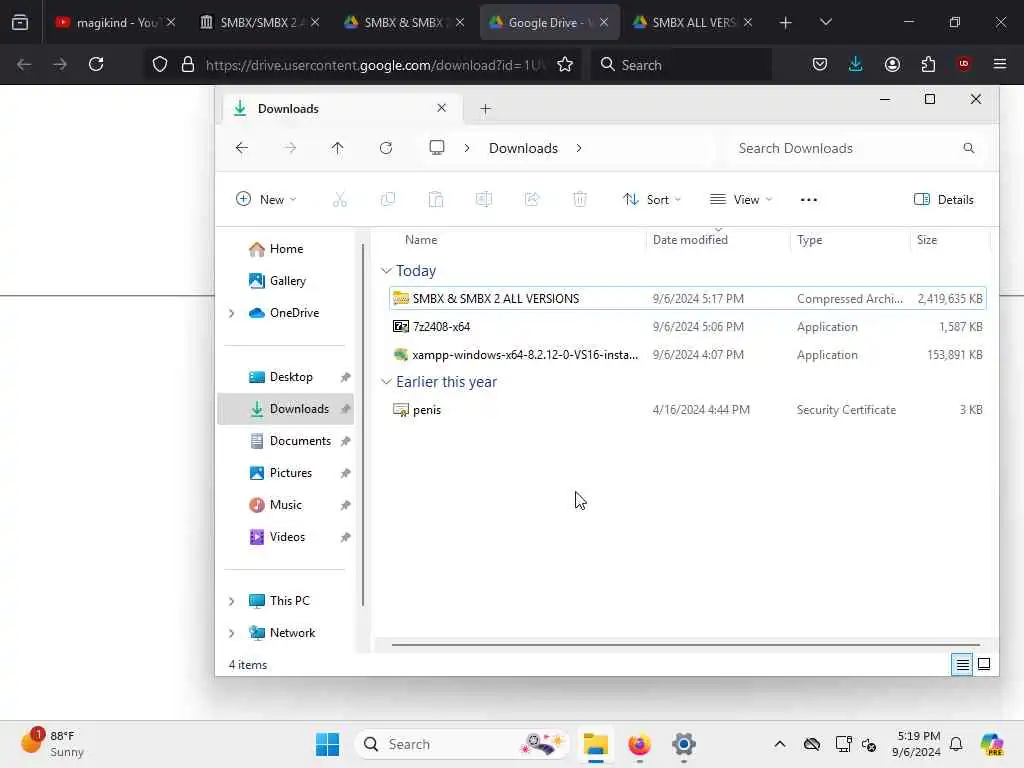
Task: Click the Delete trash can icon
Action: point(580,199)
